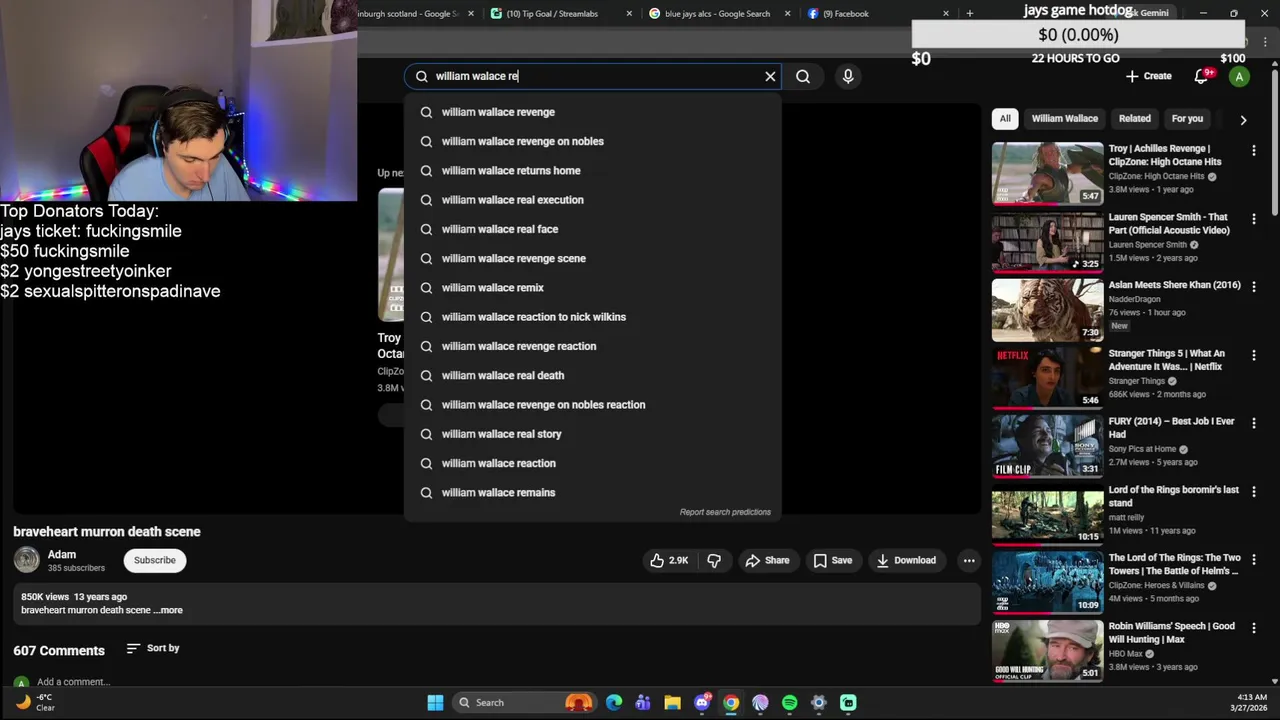Clear the YouTube search box text

(x=770, y=76)
